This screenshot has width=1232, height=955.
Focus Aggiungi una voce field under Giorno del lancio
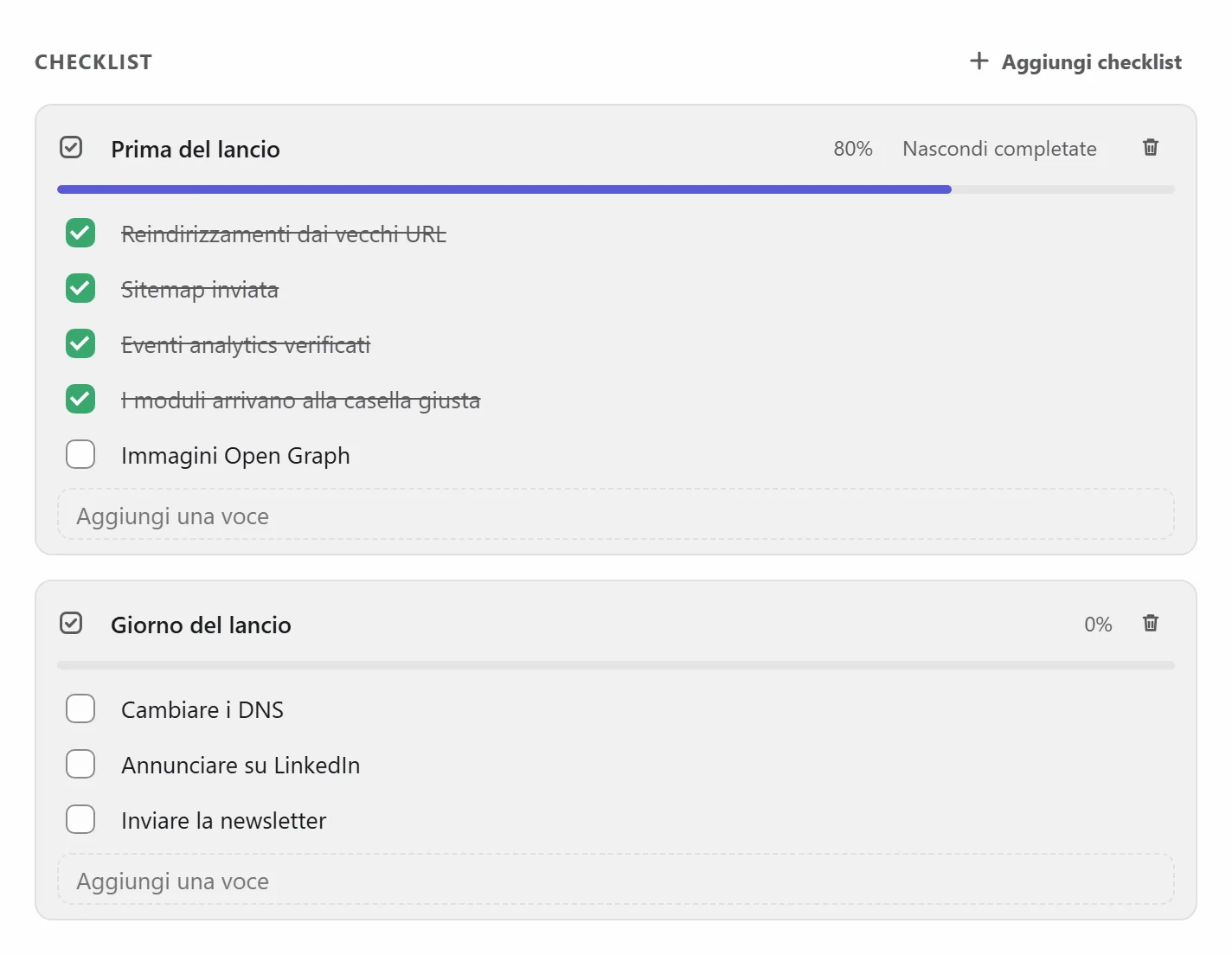[x=616, y=880]
